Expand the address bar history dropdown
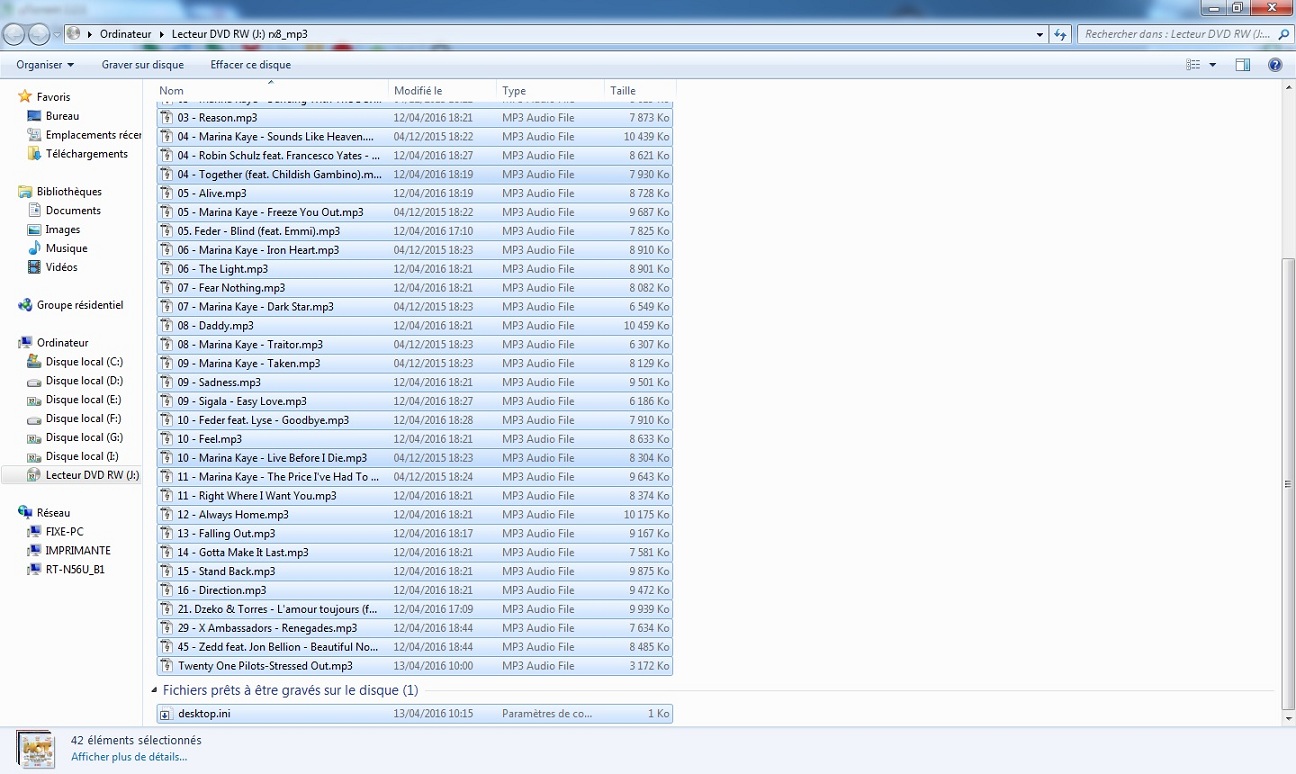The width and height of the screenshot is (1296, 774). point(1040,34)
